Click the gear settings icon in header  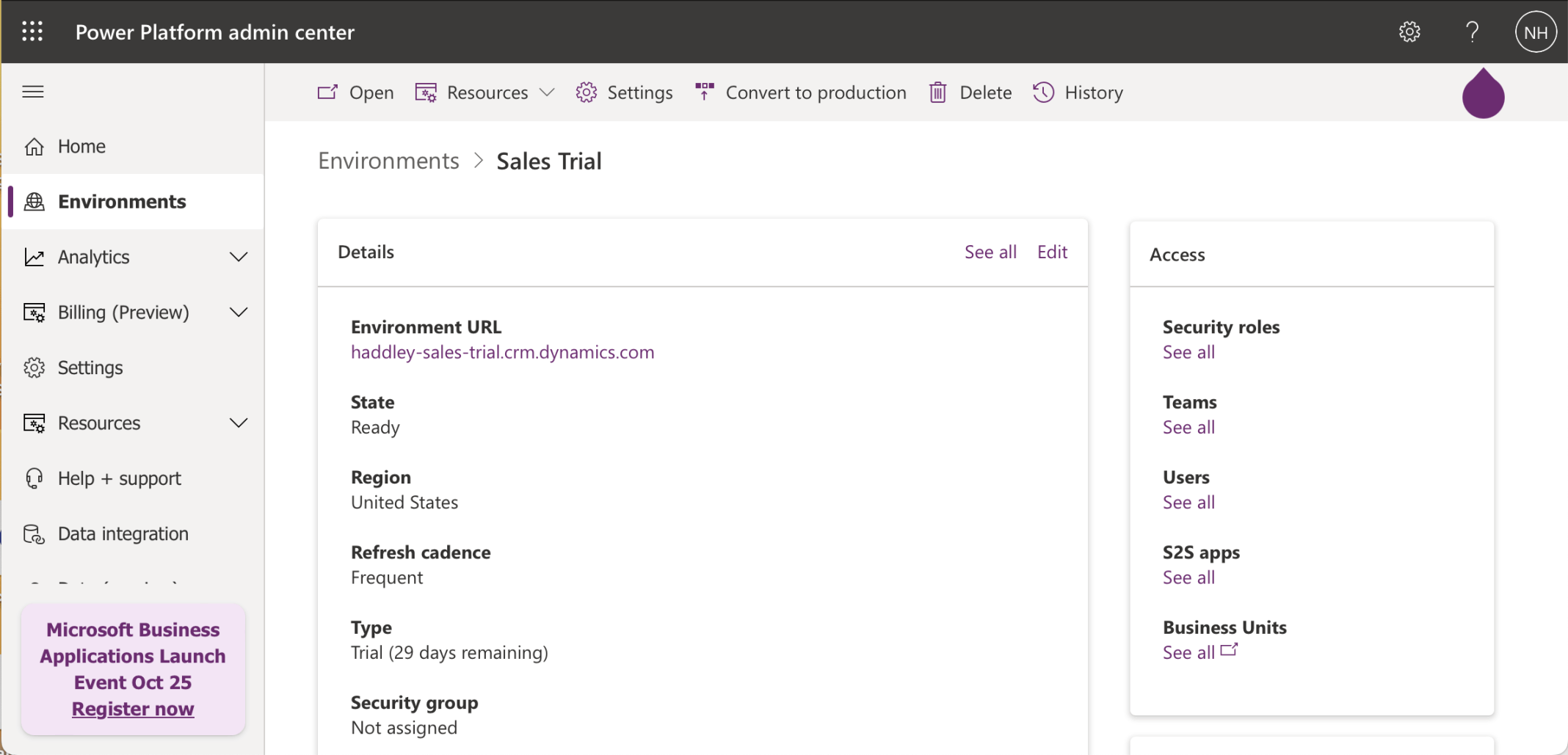tap(1409, 32)
